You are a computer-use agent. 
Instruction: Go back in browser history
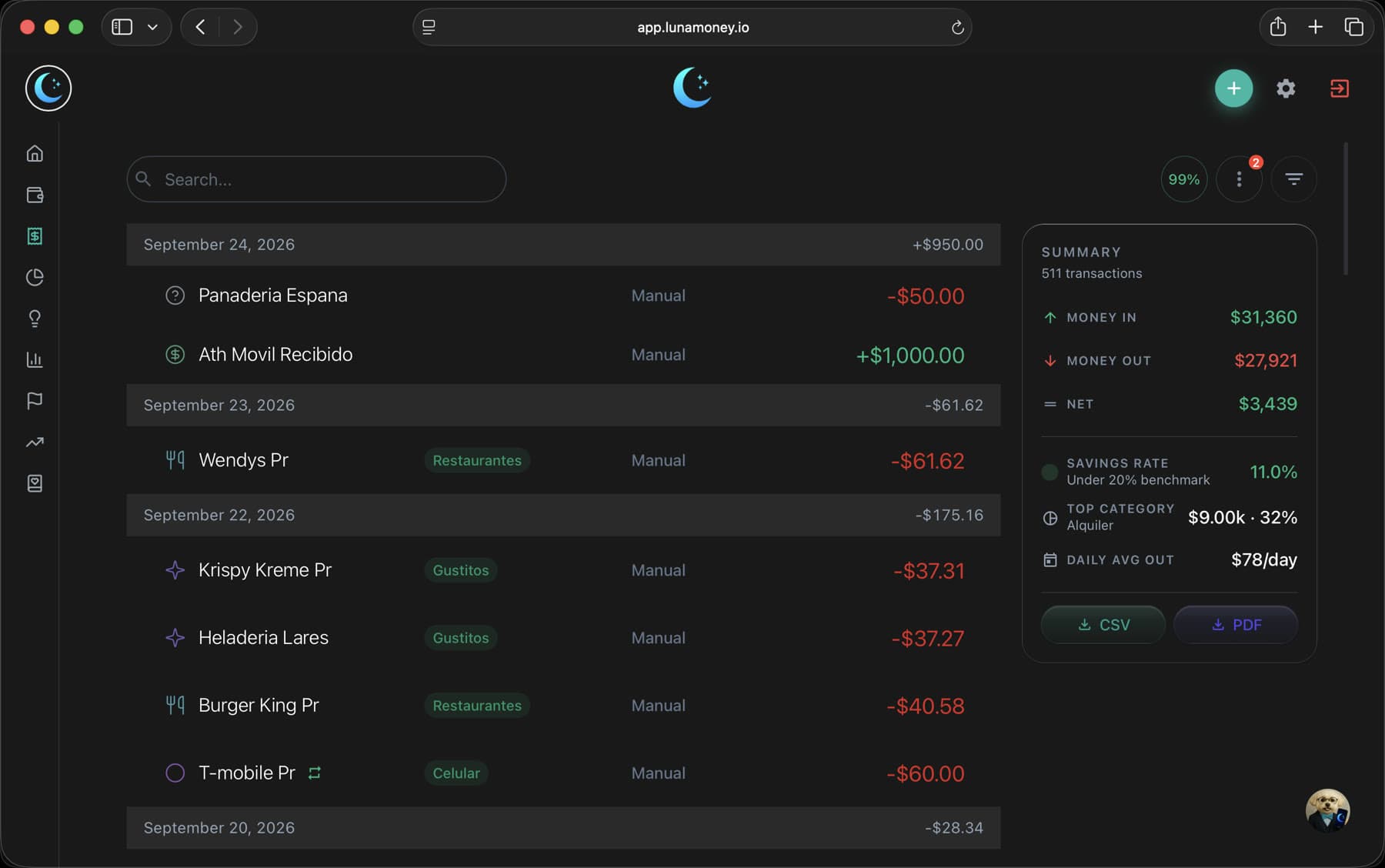click(200, 27)
